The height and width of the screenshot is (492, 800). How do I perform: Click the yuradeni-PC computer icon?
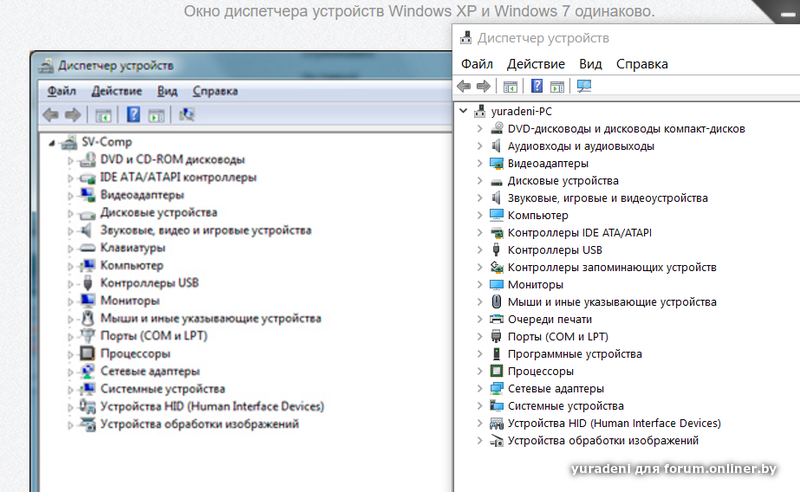coord(480,111)
